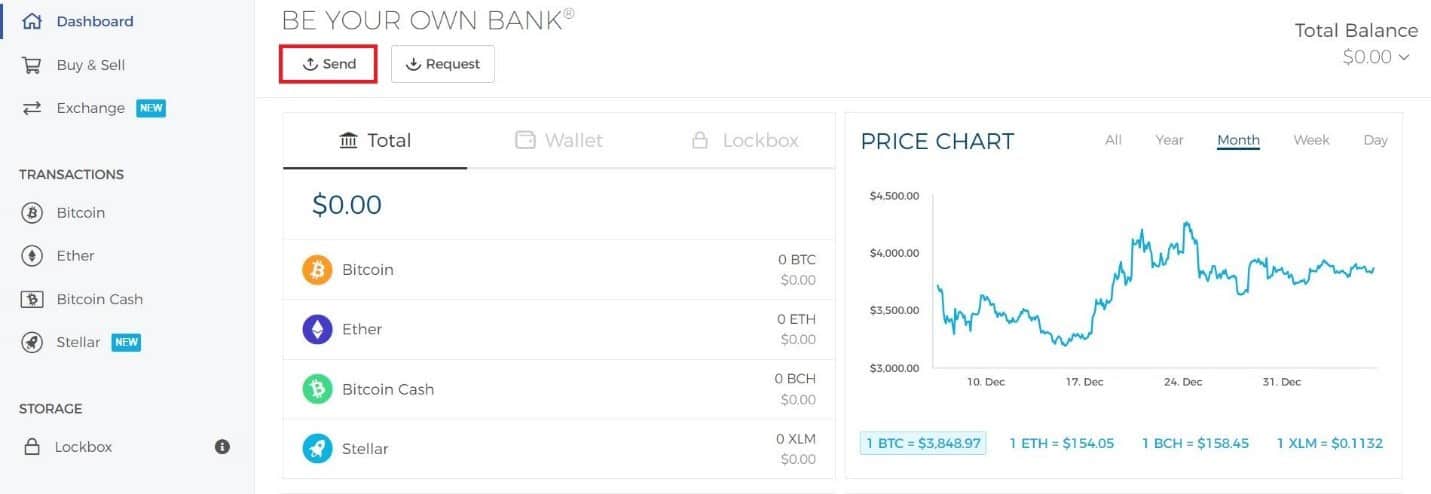Expand the Total Balance dropdown
Image resolution: width=1431 pixels, height=494 pixels.
[1377, 57]
